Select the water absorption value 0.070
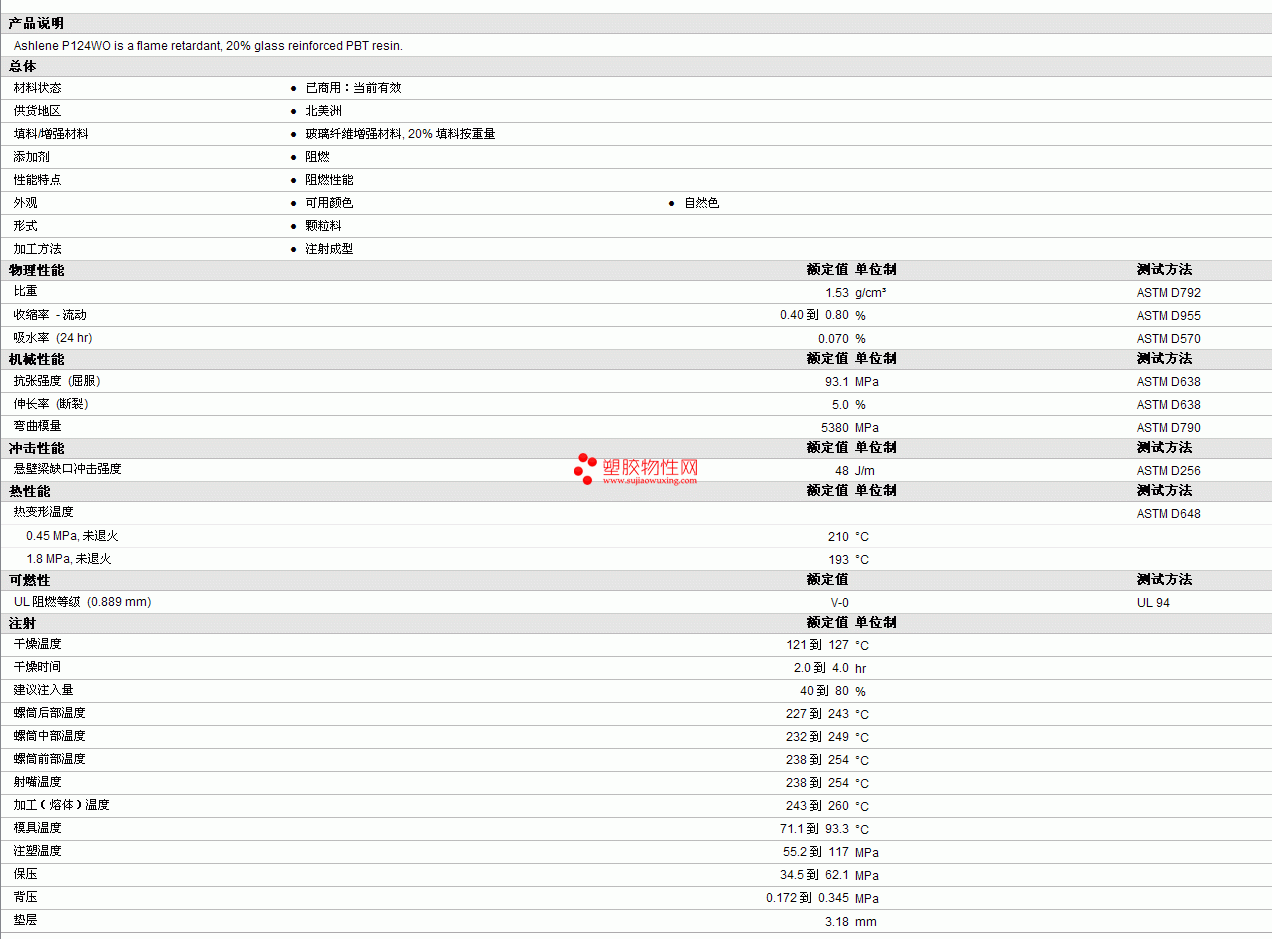1272x939 pixels. tap(833, 339)
